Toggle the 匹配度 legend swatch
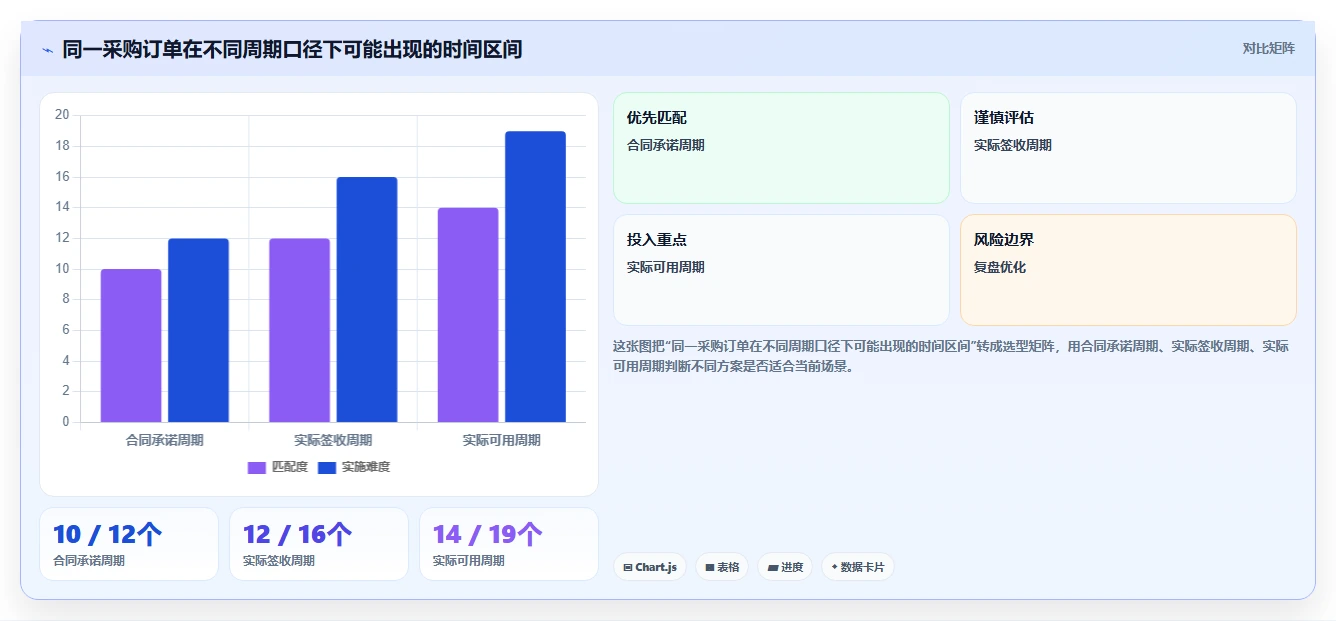 (x=257, y=467)
